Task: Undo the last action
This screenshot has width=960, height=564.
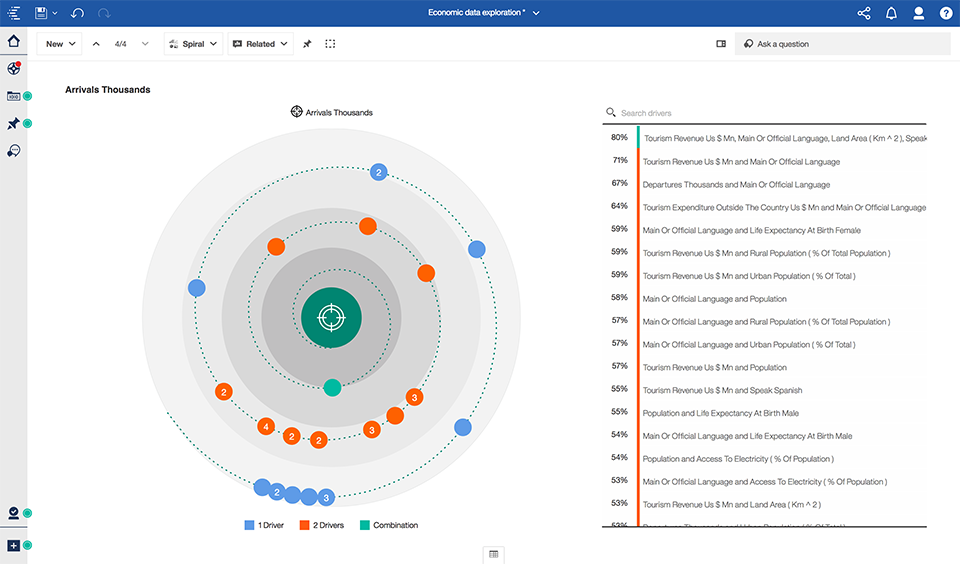Action: (77, 13)
